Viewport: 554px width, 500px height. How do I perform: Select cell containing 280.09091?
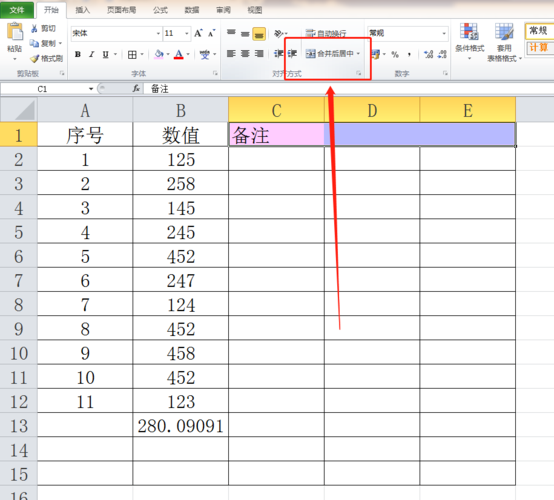181,425
